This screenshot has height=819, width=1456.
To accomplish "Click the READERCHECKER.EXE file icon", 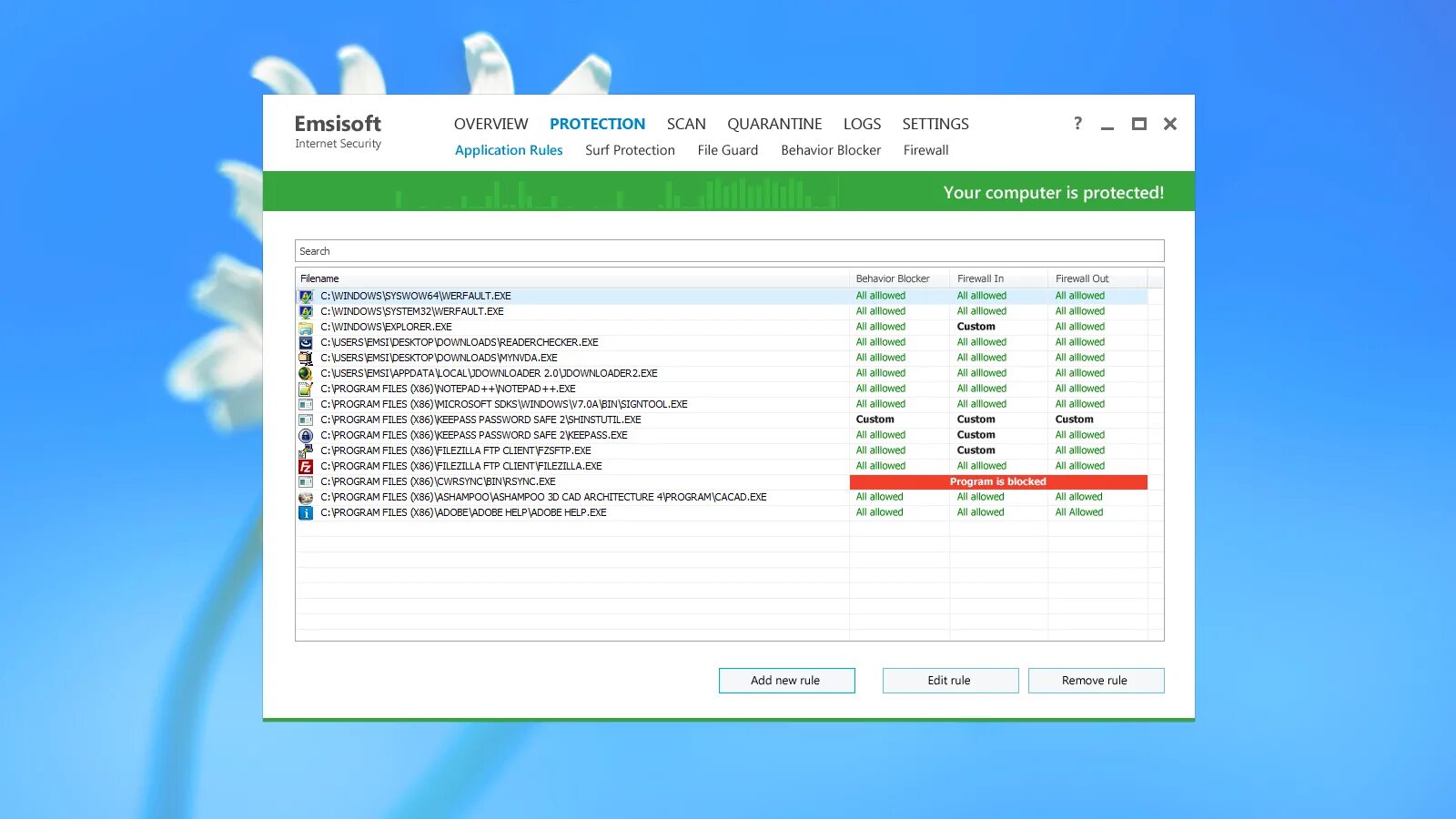I will pos(306,342).
